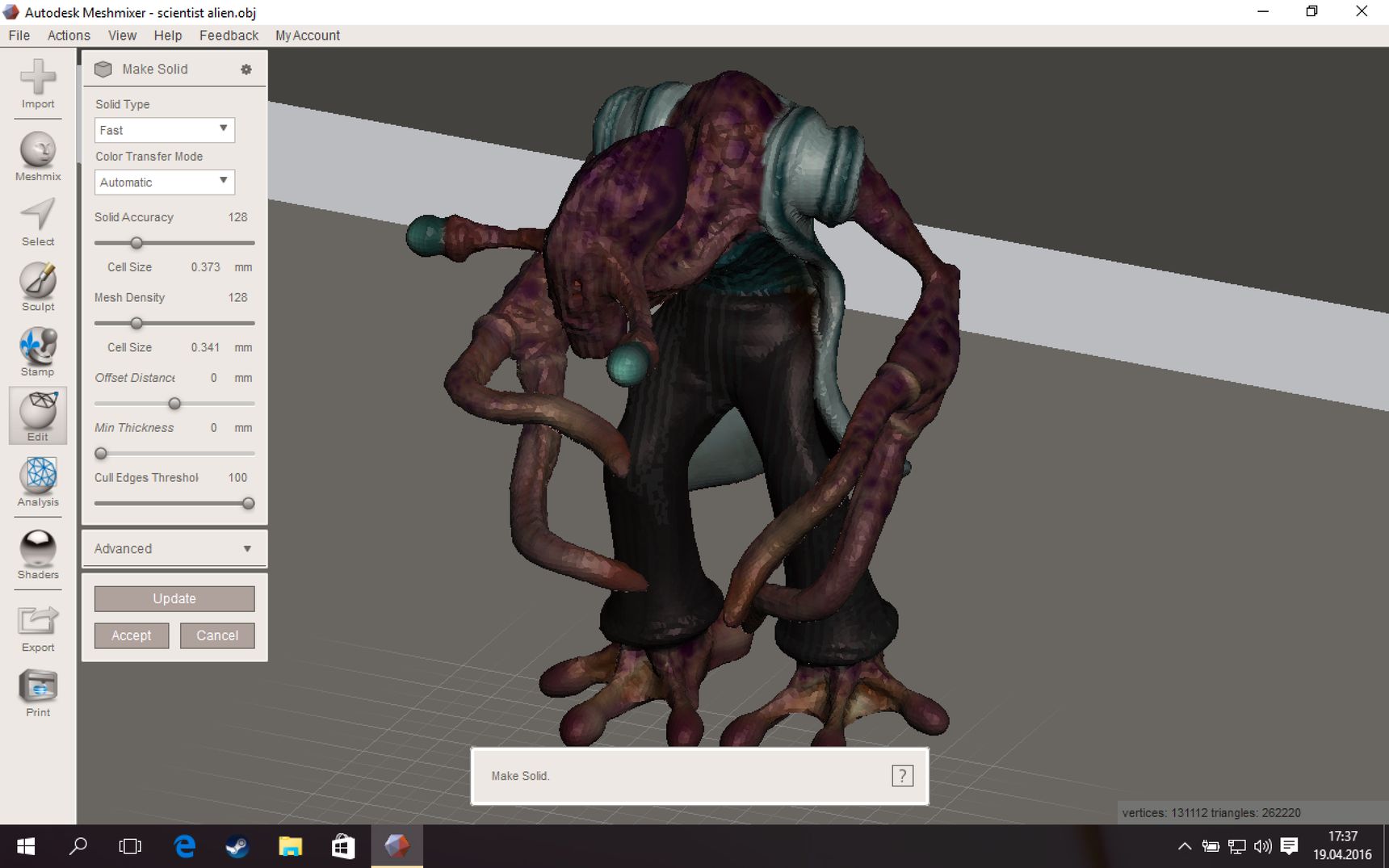Open taskbar search

[x=78, y=846]
